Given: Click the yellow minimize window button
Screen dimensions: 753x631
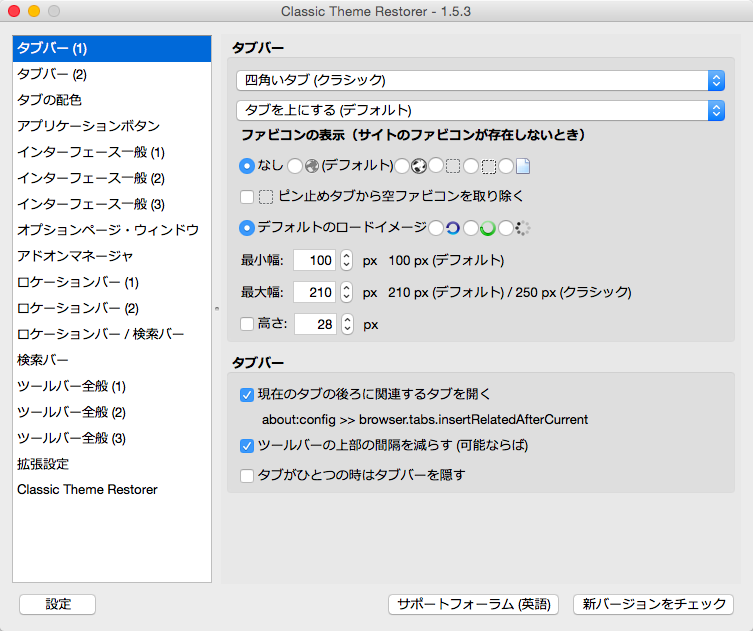Looking at the screenshot, I should pyautogui.click(x=34, y=11).
